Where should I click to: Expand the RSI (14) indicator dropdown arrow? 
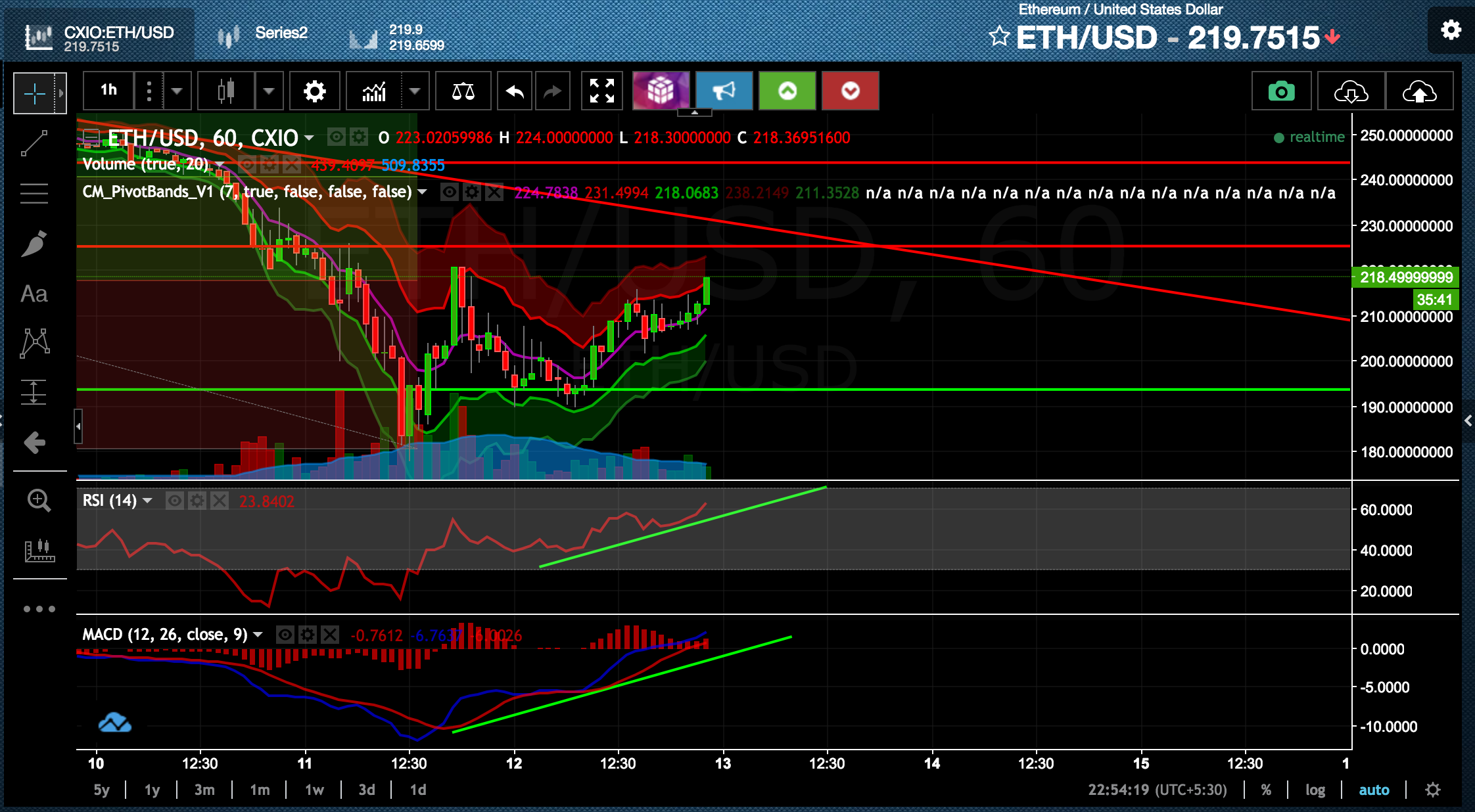148,501
